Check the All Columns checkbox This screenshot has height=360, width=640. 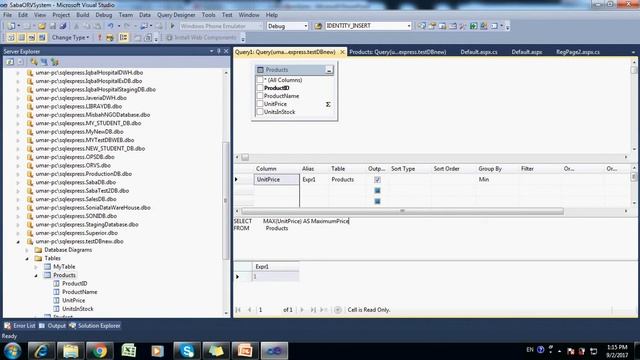[x=260, y=80]
